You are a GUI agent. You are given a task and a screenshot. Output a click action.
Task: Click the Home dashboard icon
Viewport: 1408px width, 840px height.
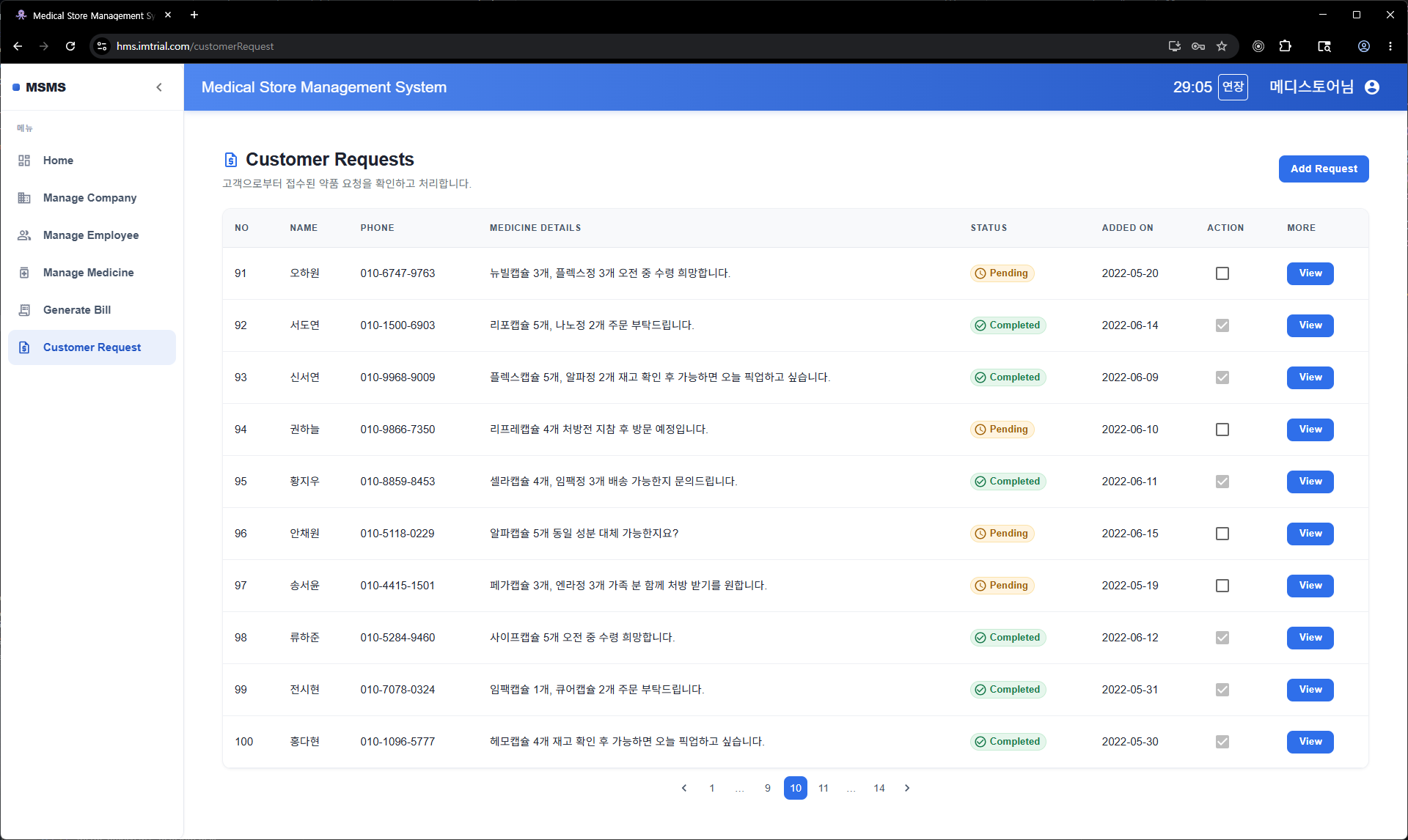click(24, 161)
